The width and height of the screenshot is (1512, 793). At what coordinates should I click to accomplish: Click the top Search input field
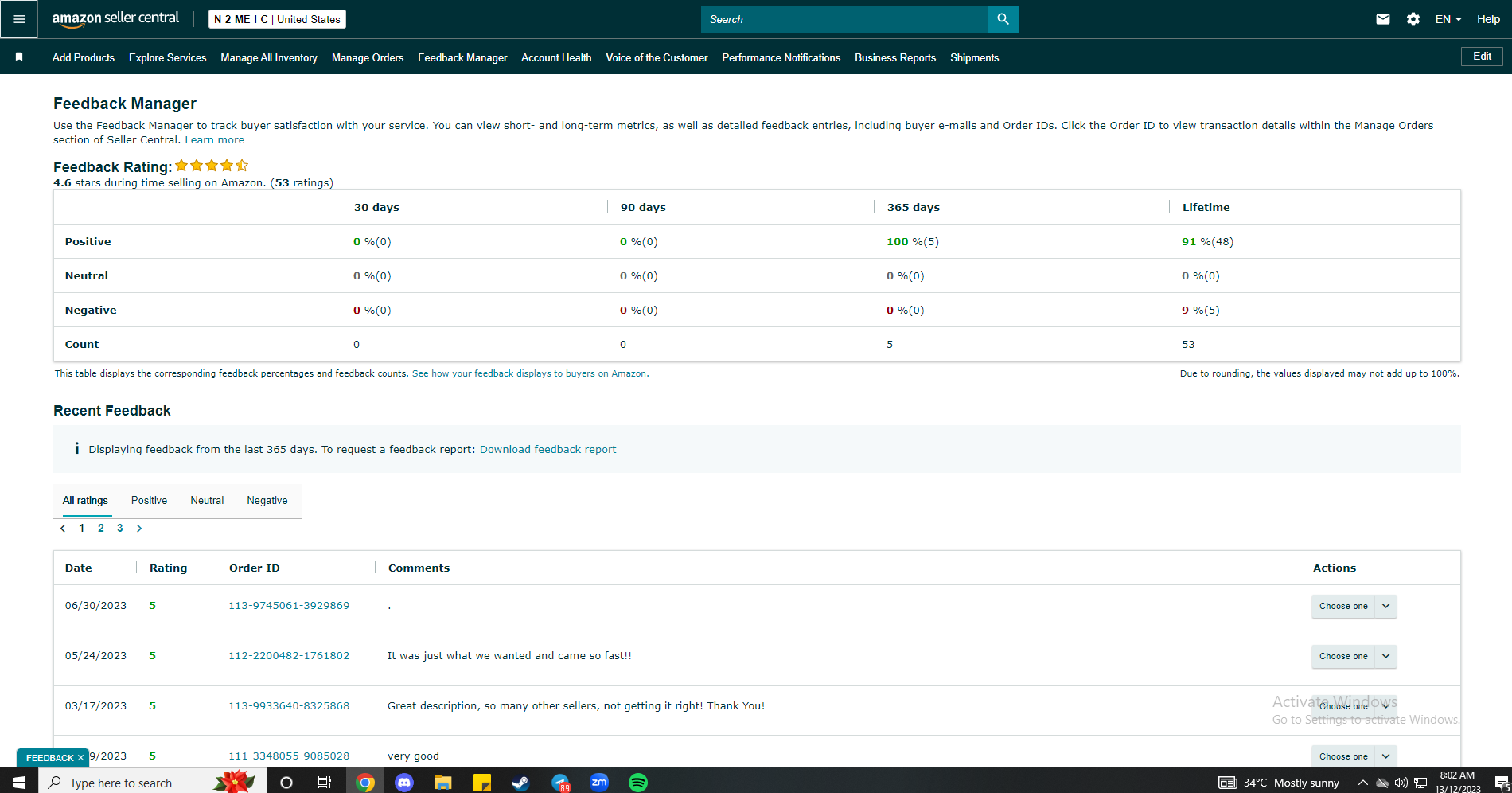point(844,19)
